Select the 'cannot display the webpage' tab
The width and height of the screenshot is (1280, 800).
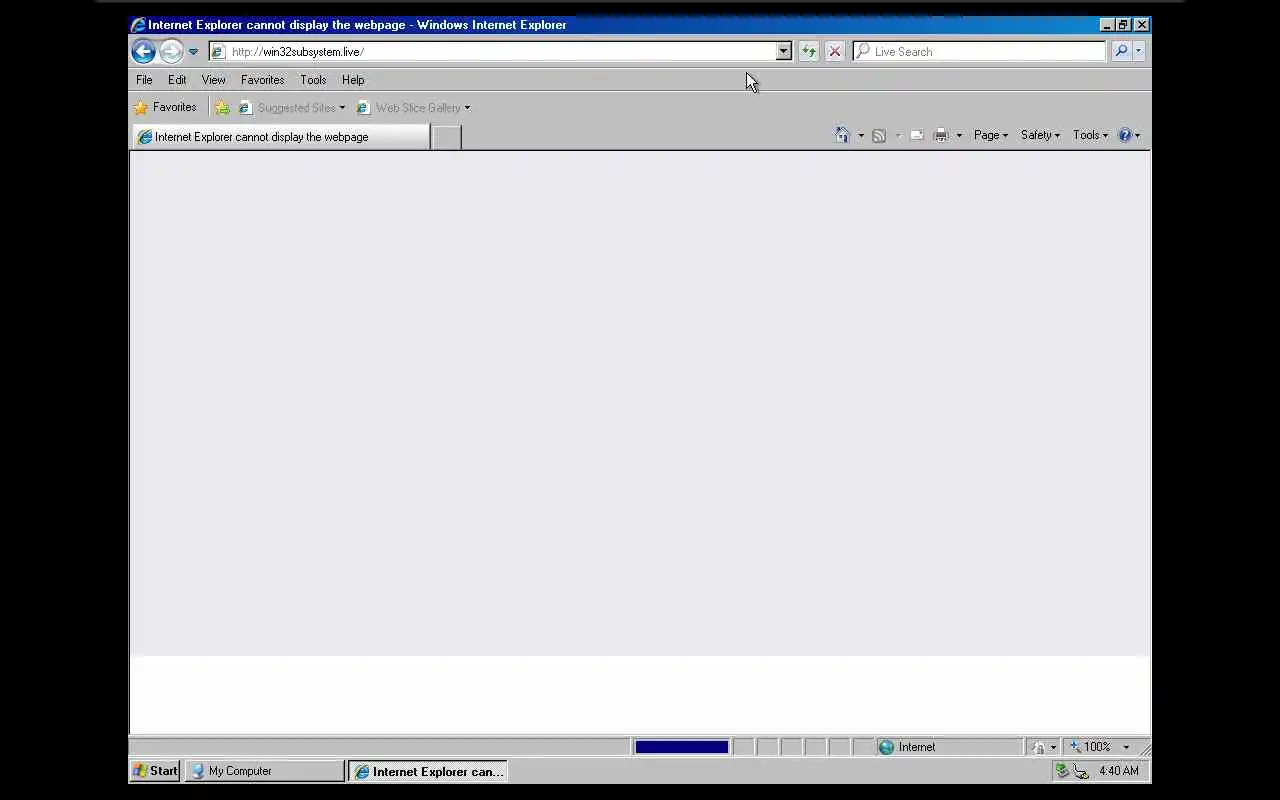[281, 137]
